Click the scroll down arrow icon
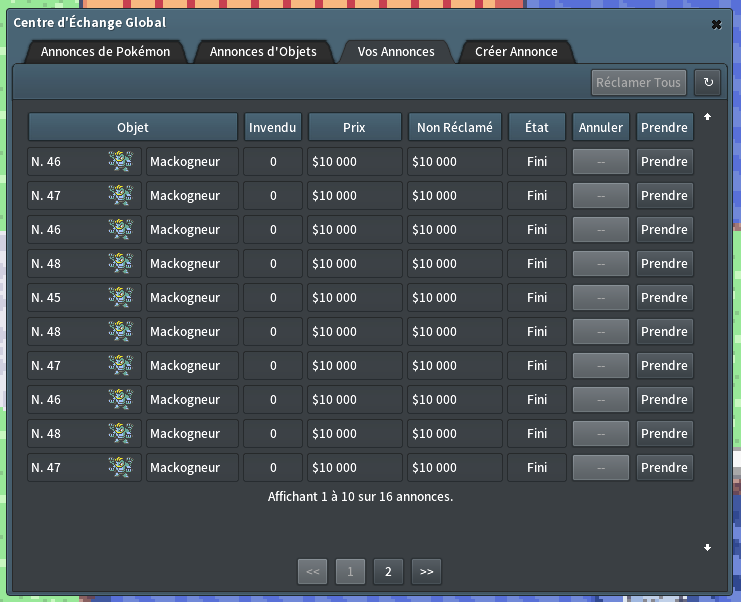 [x=708, y=547]
